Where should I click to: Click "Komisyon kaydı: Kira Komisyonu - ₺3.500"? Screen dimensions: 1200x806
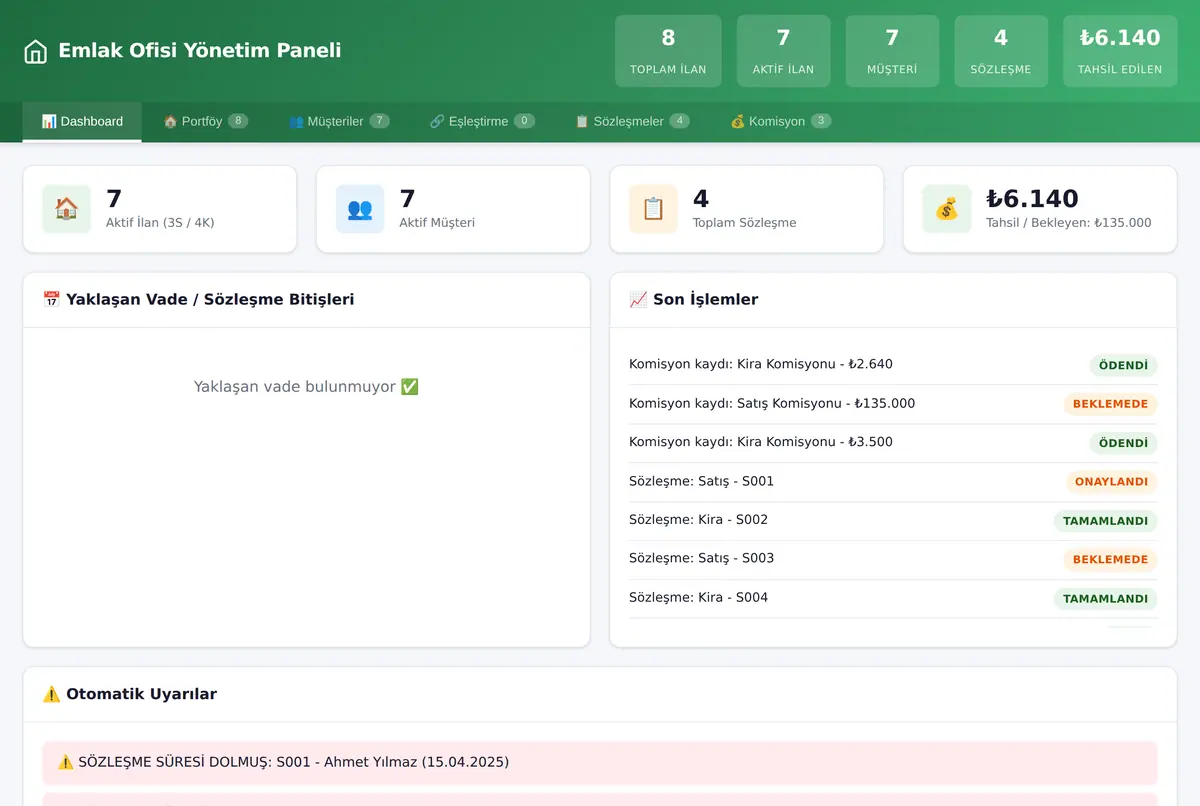tap(761, 442)
